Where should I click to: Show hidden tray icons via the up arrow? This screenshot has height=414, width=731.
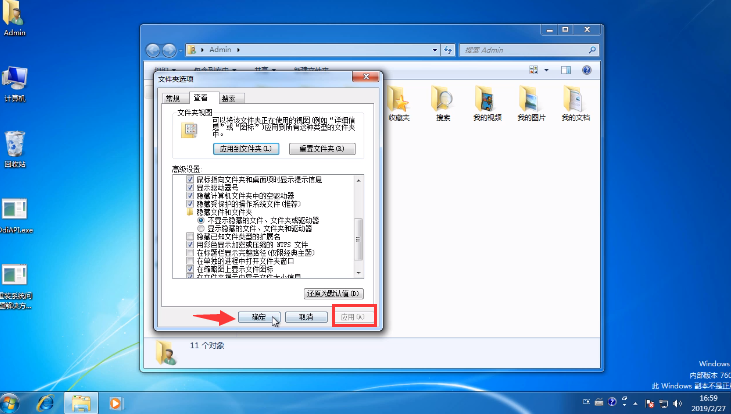click(x=635, y=404)
